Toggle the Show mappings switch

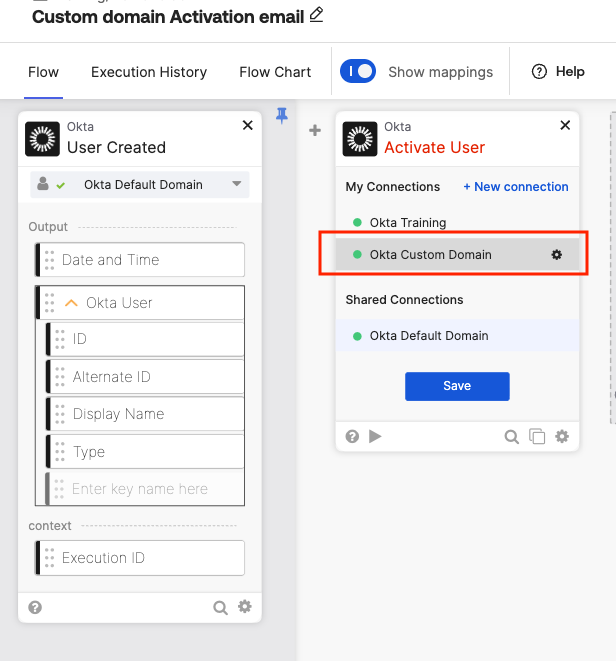pos(358,71)
